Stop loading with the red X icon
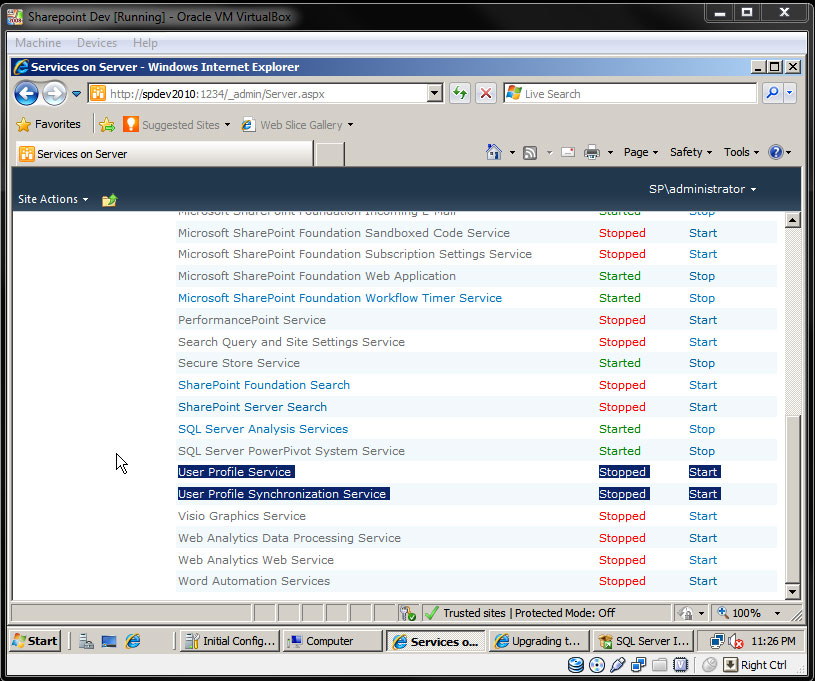This screenshot has width=815, height=681. tap(485, 94)
